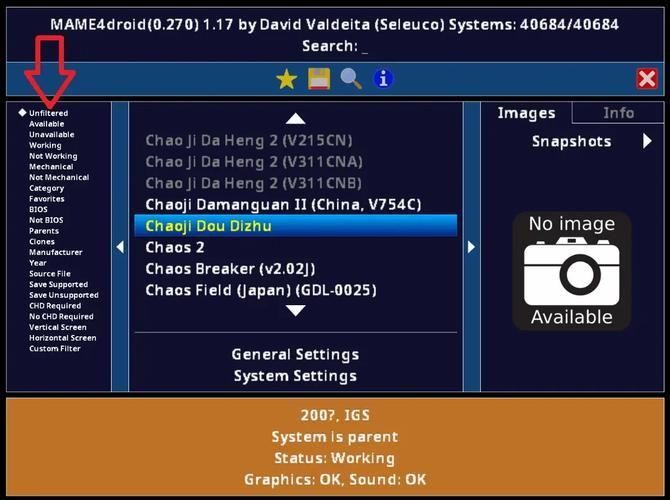670x500 pixels.
Task: Select the Favorites filter
Action: tap(47, 199)
